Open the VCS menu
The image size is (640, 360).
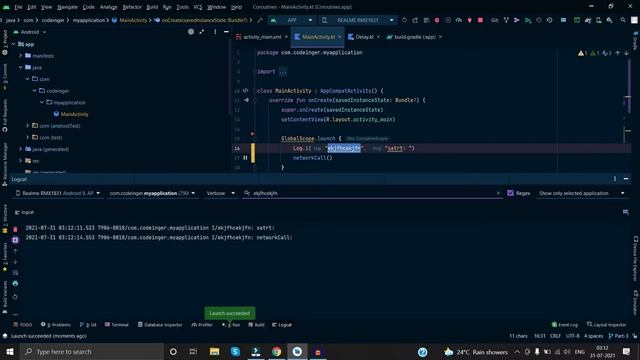point(198,7)
